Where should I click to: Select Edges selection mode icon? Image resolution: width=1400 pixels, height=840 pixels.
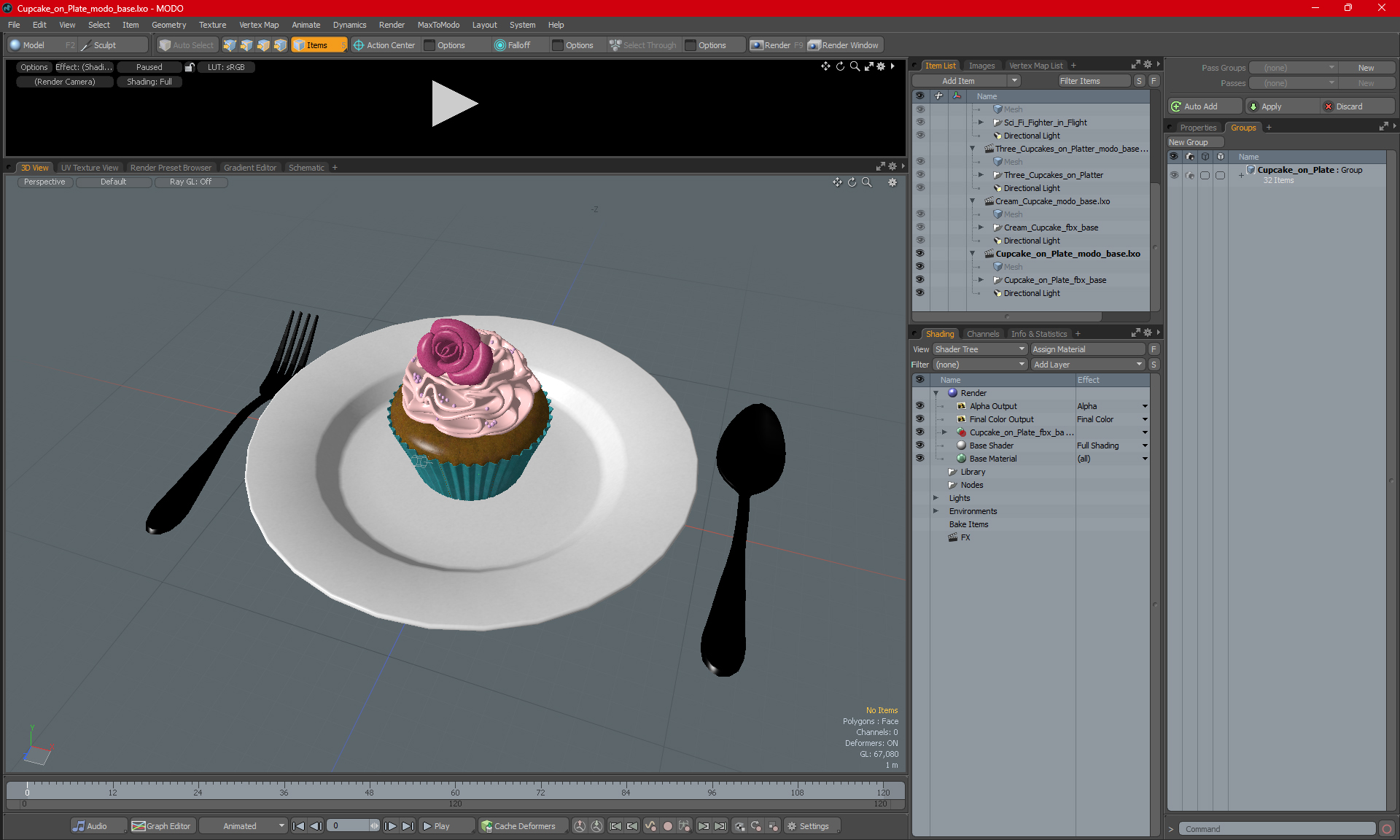(x=246, y=45)
